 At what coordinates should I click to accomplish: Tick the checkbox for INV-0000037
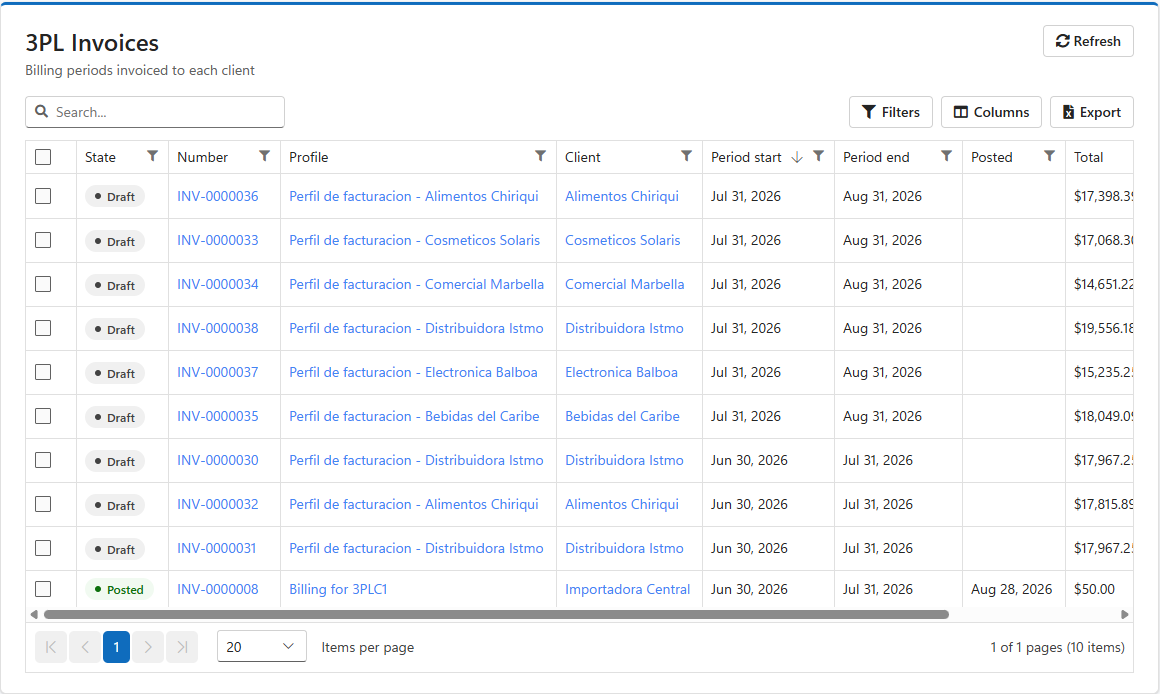click(x=43, y=372)
